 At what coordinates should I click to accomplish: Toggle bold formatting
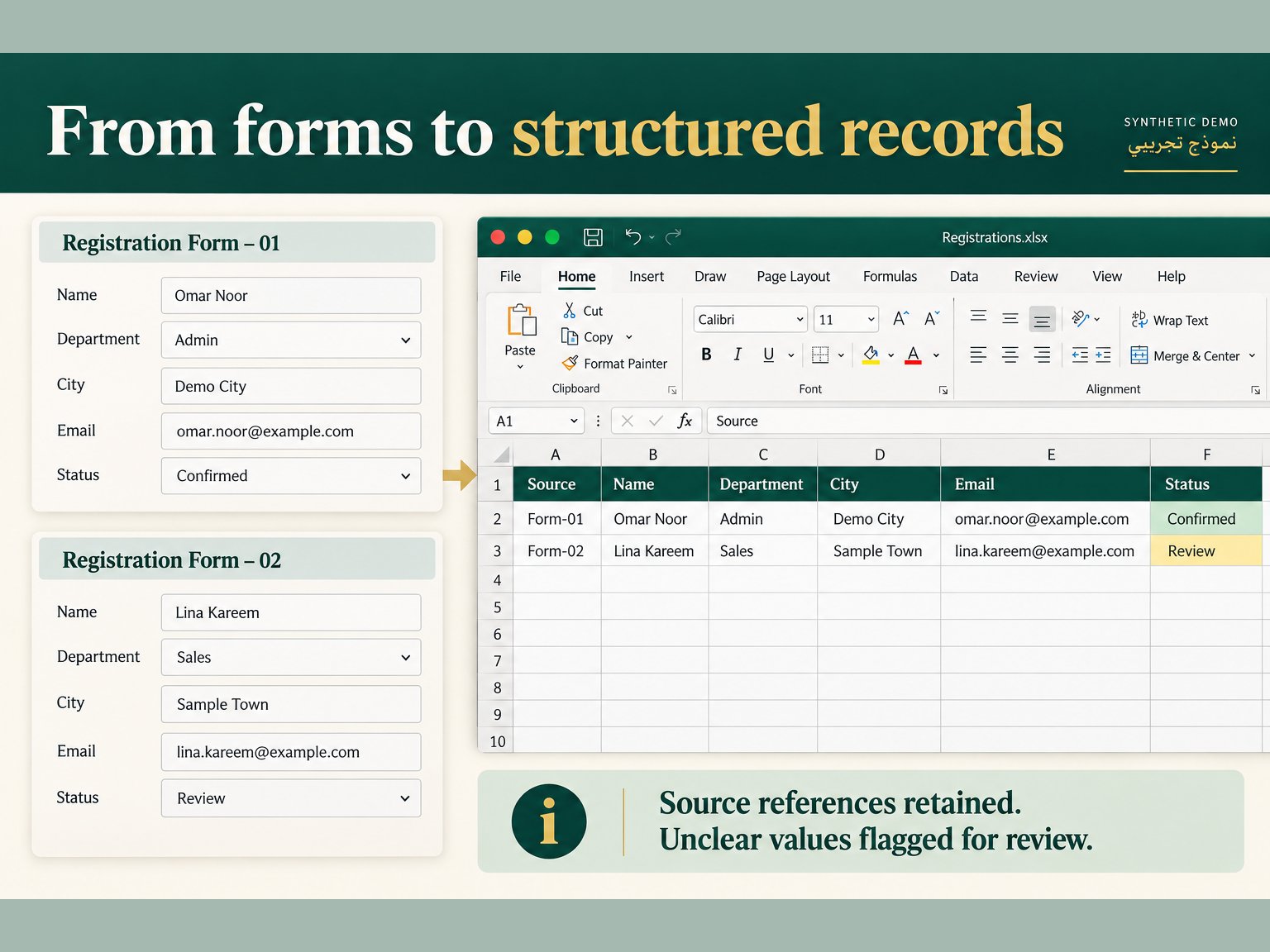[x=706, y=355]
